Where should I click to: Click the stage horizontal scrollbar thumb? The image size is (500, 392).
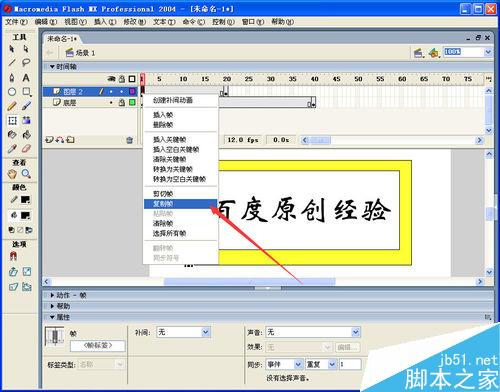click(x=250, y=282)
